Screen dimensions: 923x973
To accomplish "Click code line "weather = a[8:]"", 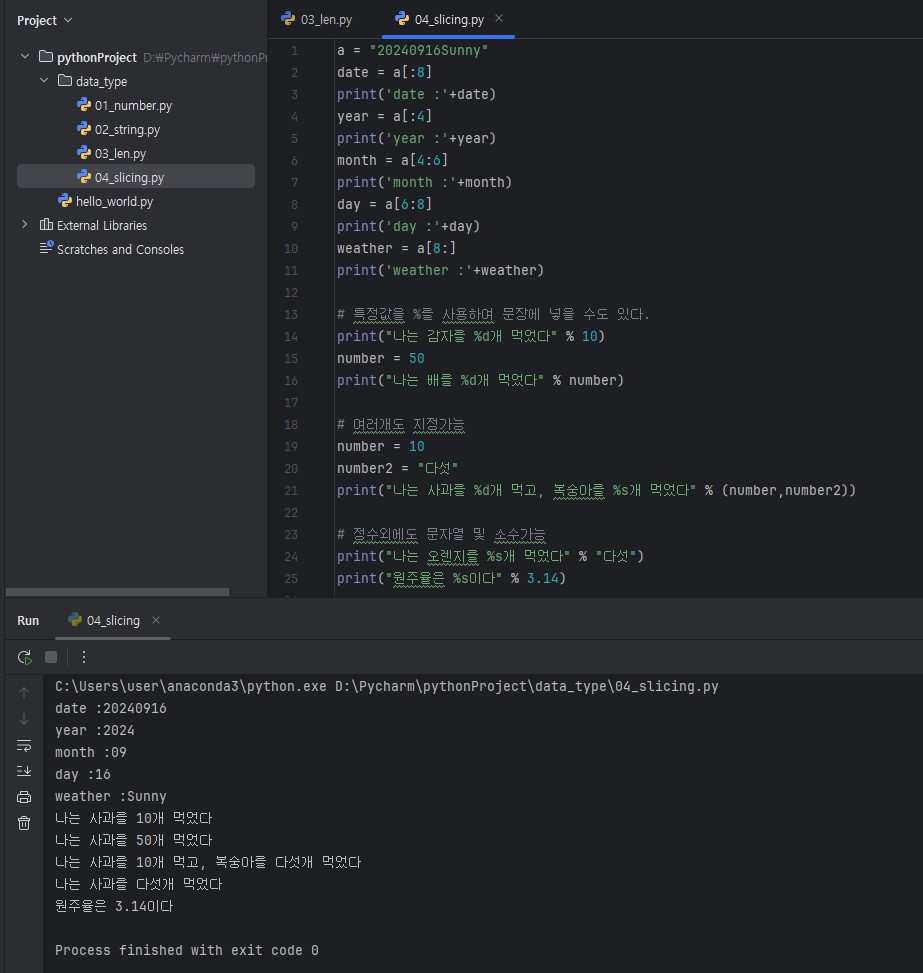I will (x=397, y=248).
